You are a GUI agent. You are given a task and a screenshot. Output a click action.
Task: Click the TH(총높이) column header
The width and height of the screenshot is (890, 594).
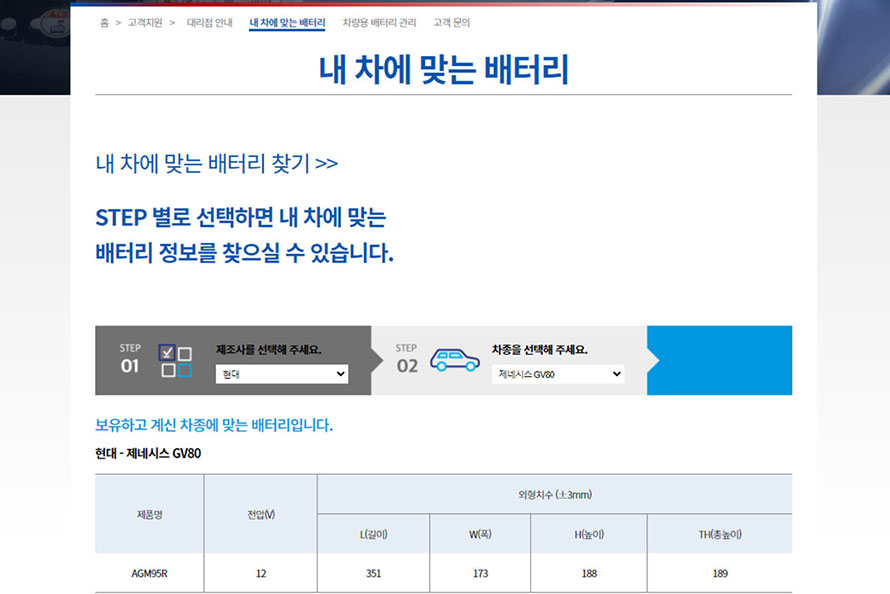tap(719, 534)
